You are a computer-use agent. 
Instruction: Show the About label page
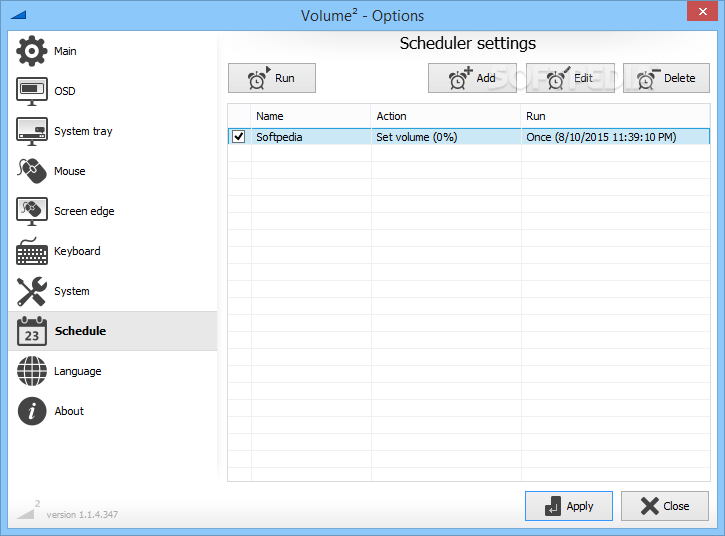[69, 411]
